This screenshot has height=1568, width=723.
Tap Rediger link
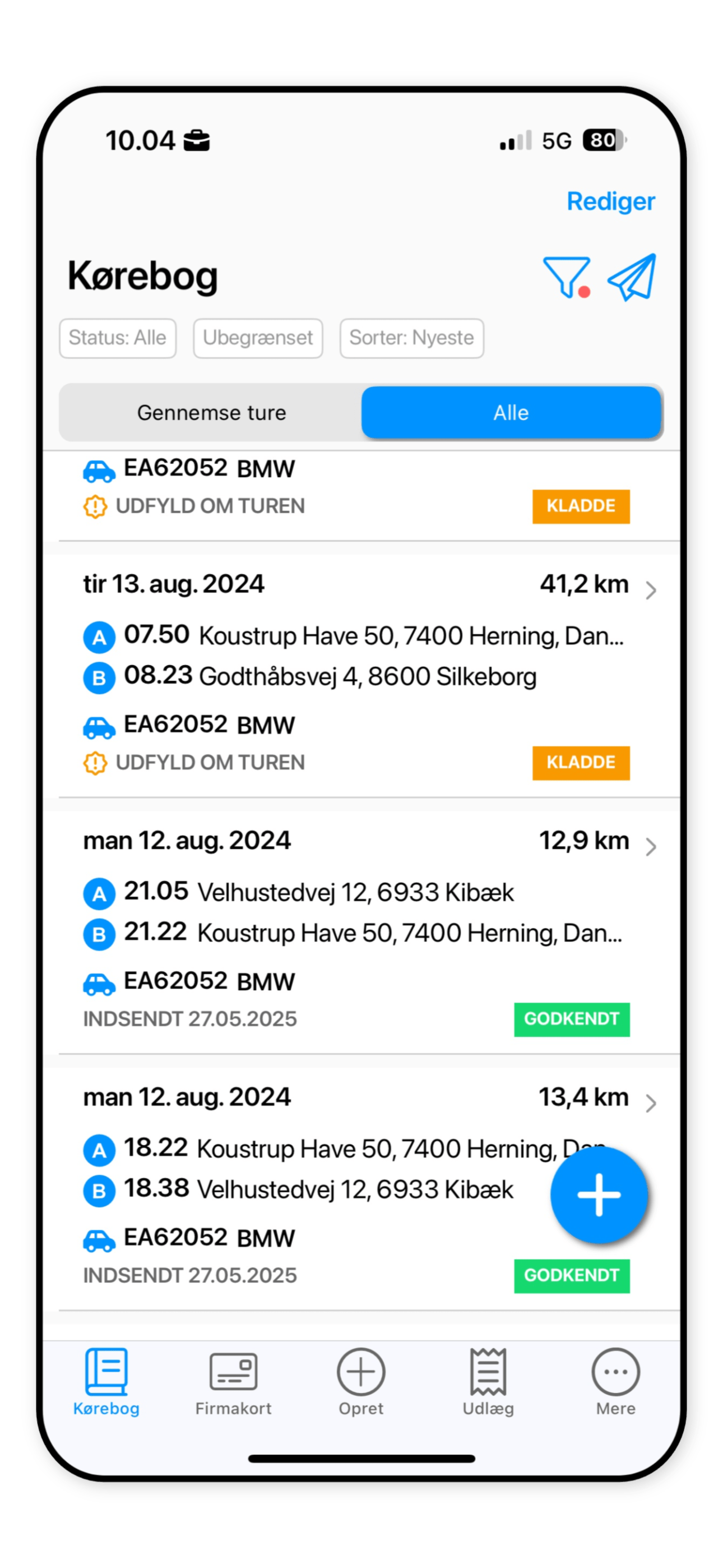610,201
